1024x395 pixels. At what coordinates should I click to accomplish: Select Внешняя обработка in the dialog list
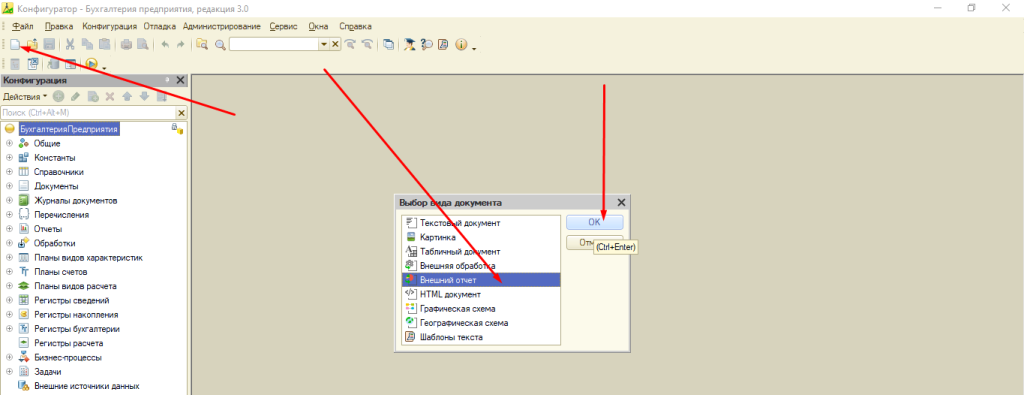481,266
